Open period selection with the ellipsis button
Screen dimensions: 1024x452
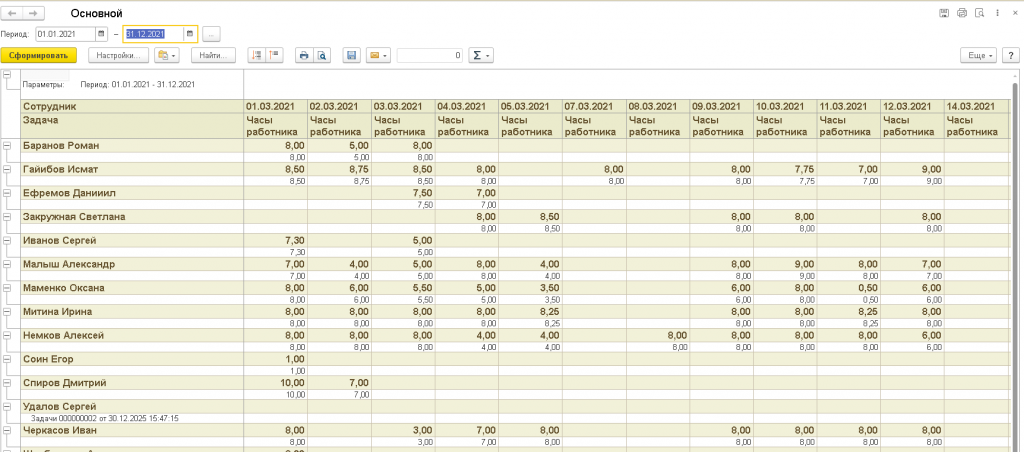[211, 34]
